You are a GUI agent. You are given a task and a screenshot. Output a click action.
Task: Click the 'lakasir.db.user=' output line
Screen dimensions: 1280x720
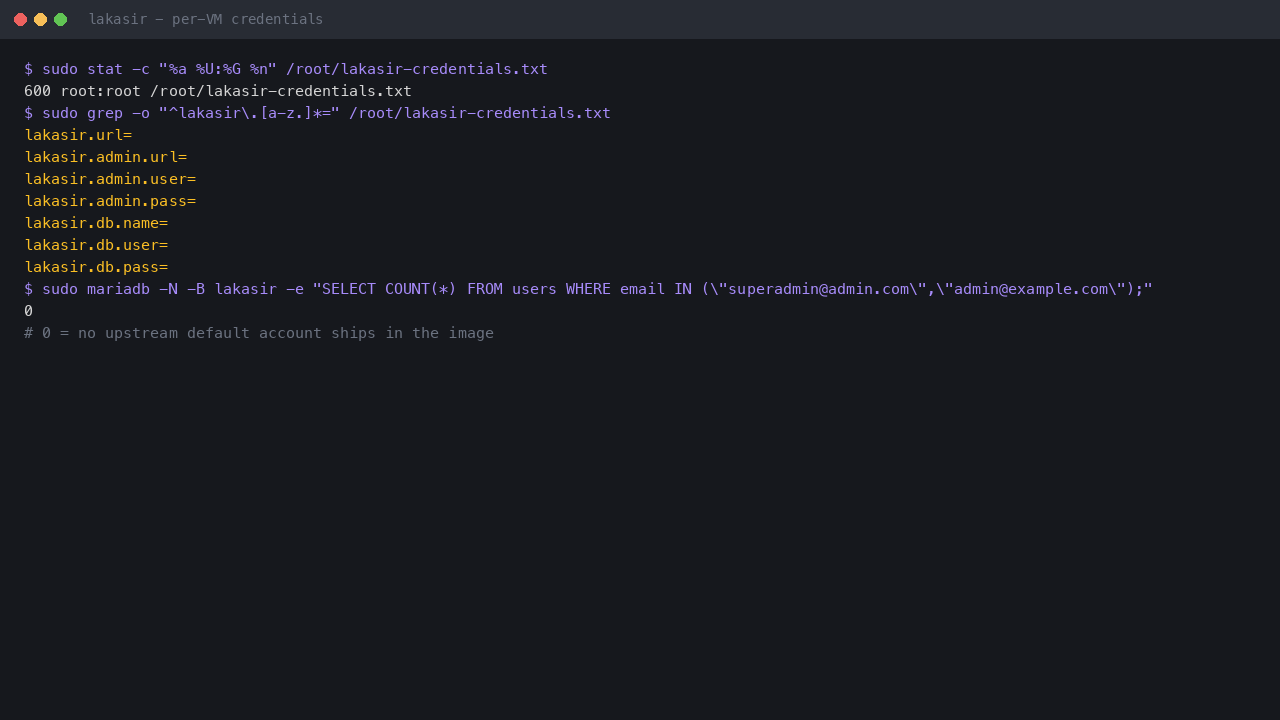(x=96, y=245)
